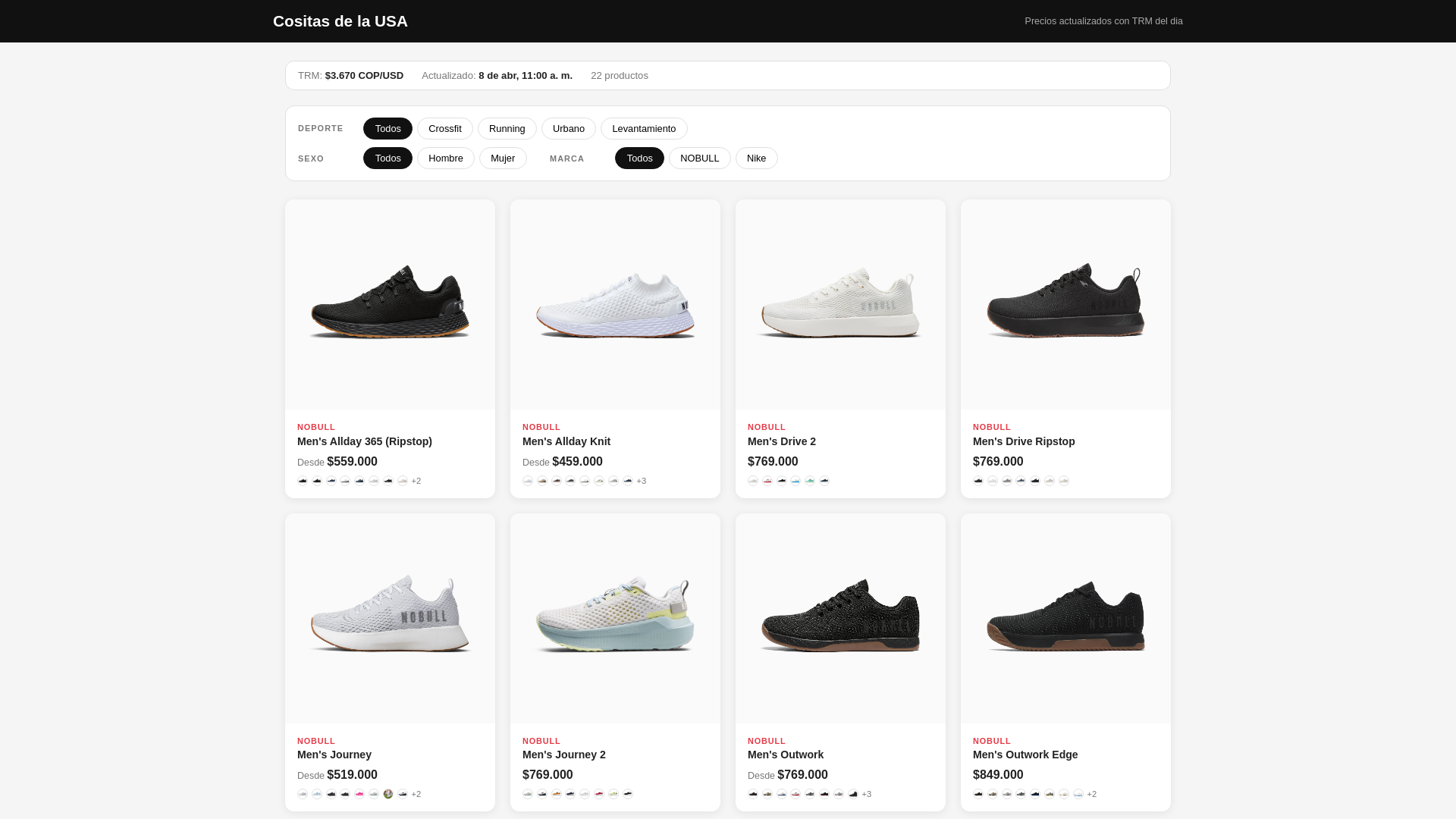The image size is (1456, 819).
Task: View white Allday Knit shoe image
Action: point(615,304)
